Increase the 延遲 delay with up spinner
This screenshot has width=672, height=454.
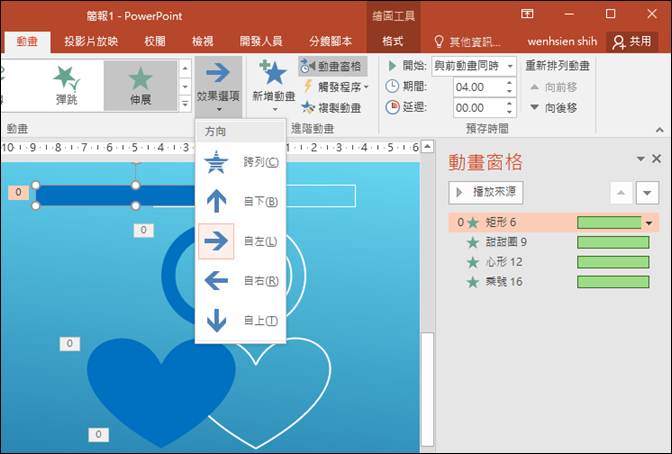(509, 103)
